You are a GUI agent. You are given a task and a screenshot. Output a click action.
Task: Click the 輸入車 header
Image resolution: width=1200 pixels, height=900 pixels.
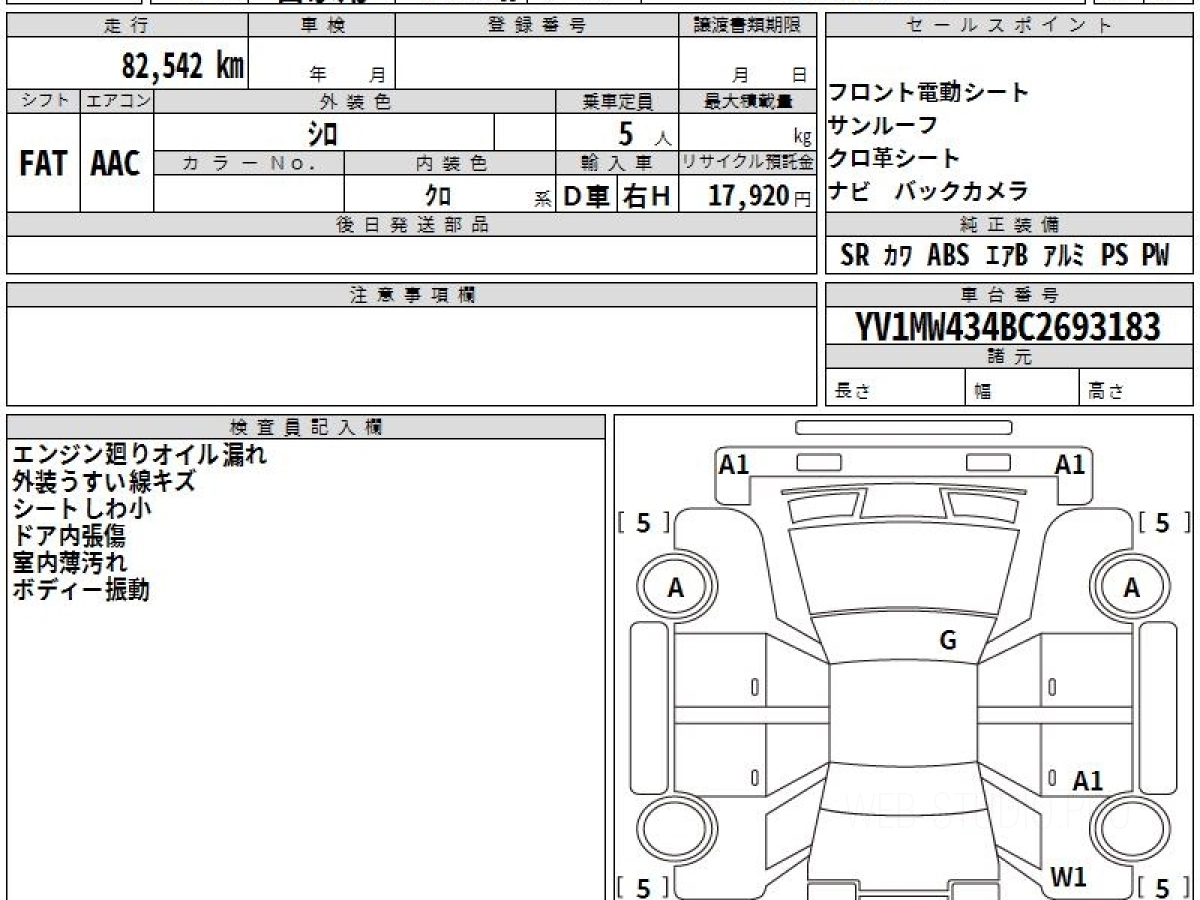pyautogui.click(x=617, y=163)
